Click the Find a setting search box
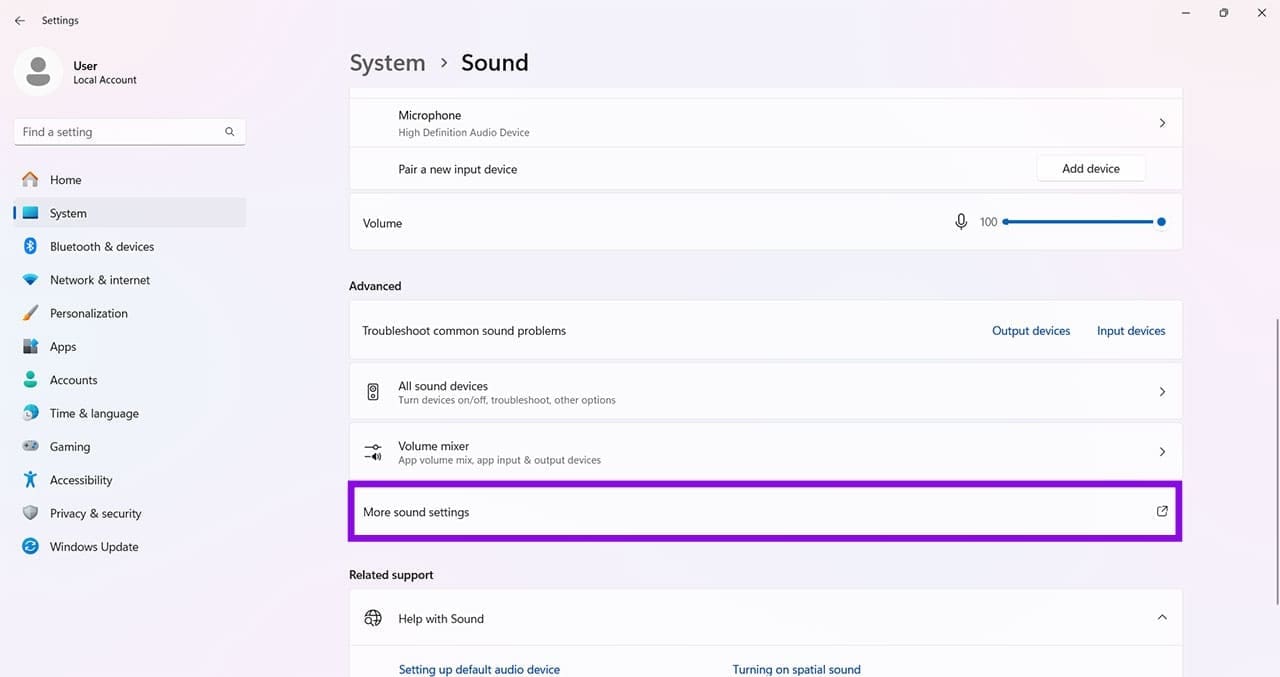Image resolution: width=1280 pixels, height=677 pixels. (130, 132)
